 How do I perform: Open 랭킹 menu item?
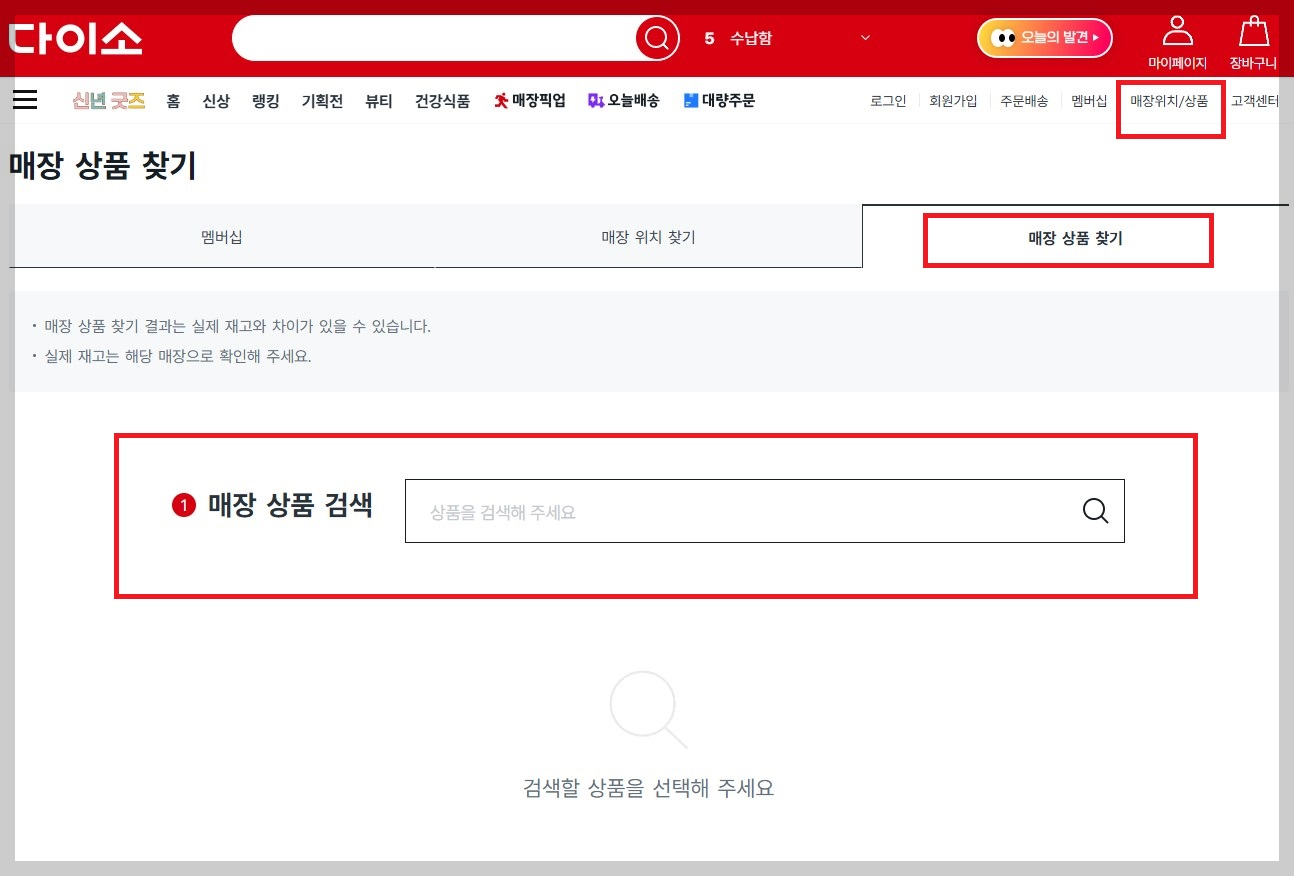[x=266, y=100]
